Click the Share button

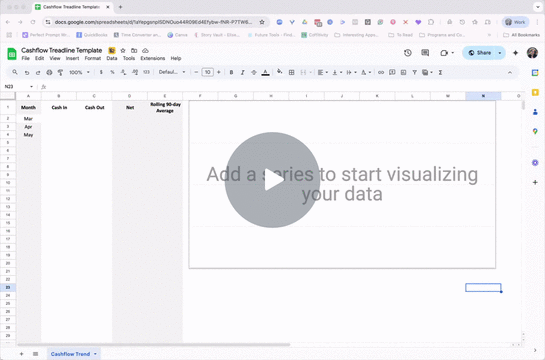click(x=480, y=53)
